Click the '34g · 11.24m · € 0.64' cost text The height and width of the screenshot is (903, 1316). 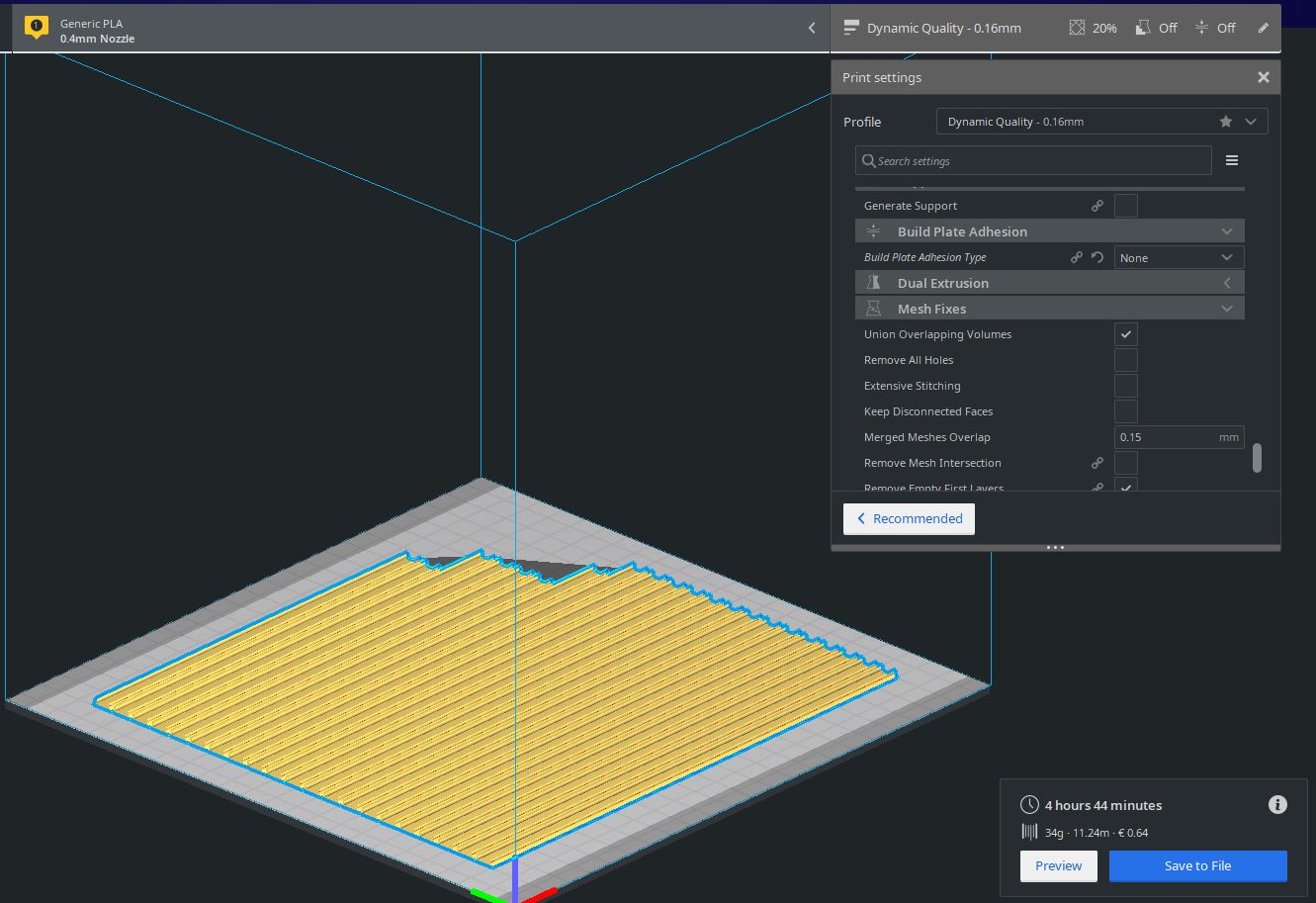(1097, 833)
